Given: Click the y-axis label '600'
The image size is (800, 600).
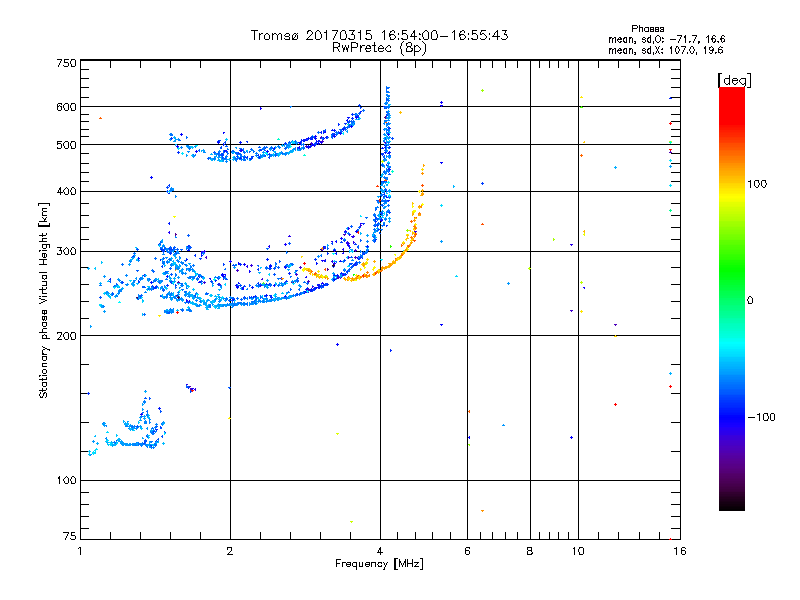Looking at the screenshot, I should [66, 107].
